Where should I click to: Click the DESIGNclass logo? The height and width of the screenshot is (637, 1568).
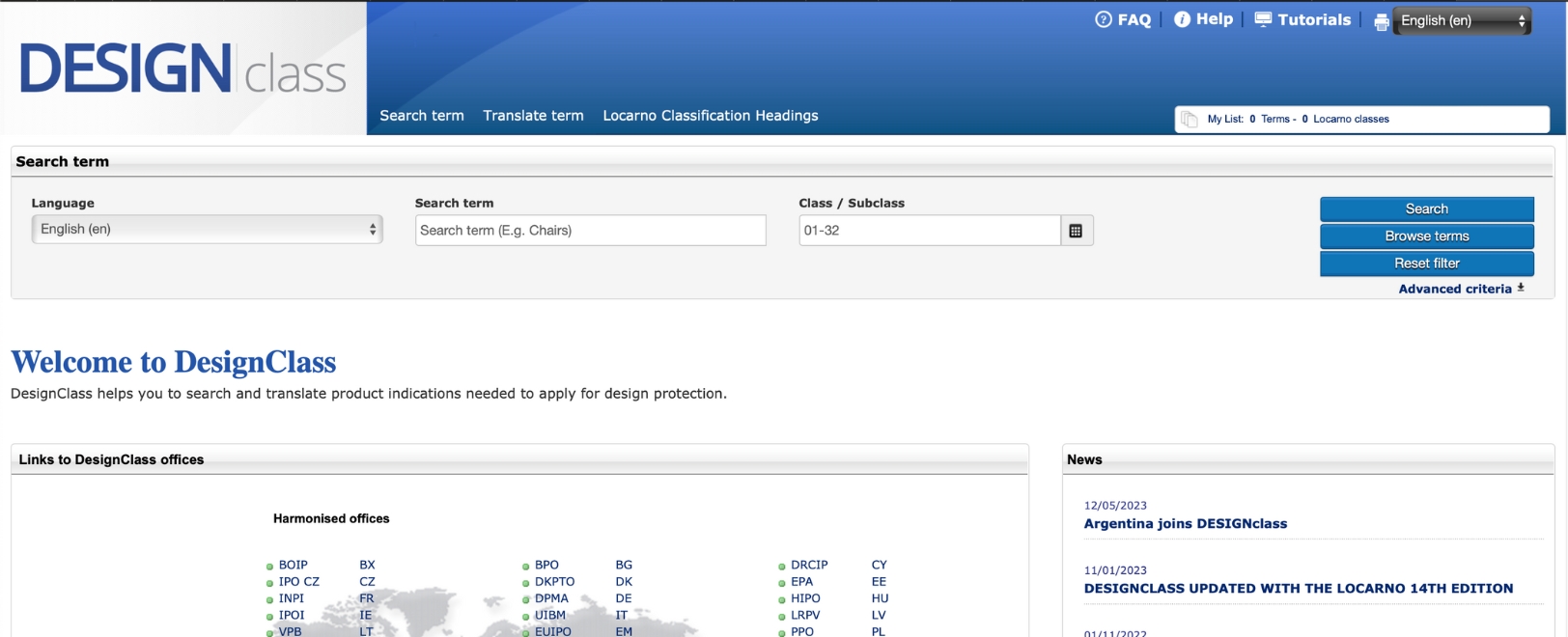[x=182, y=69]
